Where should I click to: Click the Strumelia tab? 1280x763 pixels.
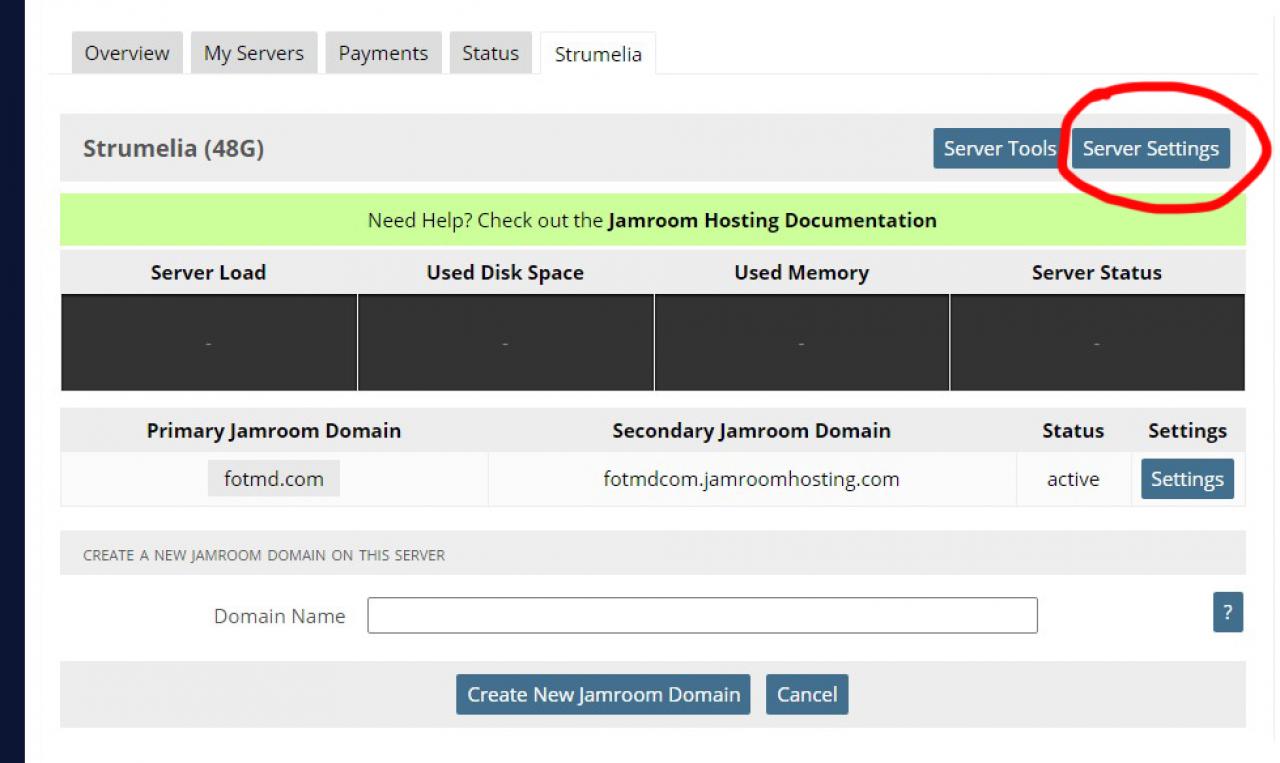(598, 54)
